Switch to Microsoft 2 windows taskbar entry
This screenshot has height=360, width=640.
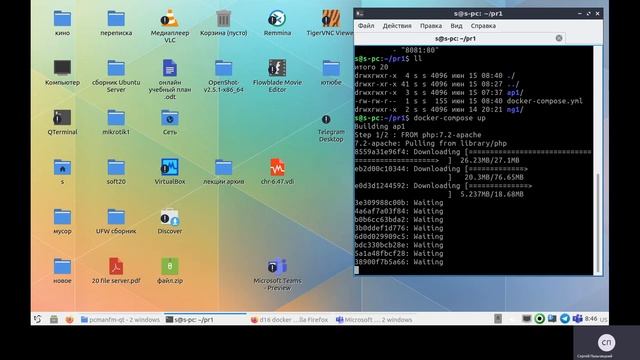coord(374,320)
